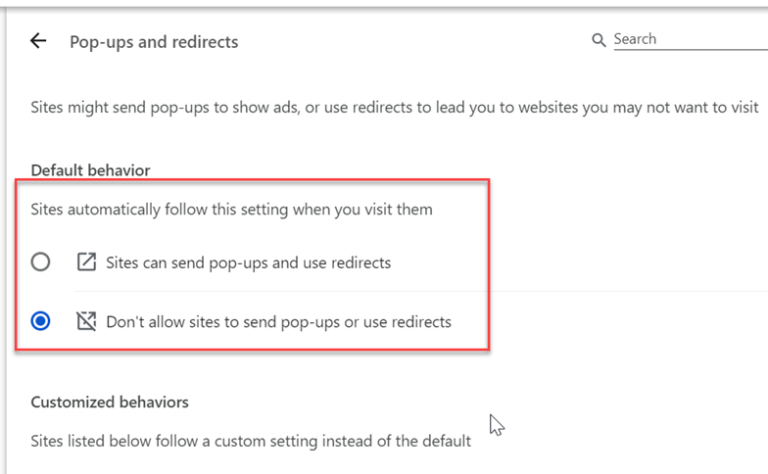The height and width of the screenshot is (474, 768).
Task: Click the pop-up allowed icon
Action: 86,262
